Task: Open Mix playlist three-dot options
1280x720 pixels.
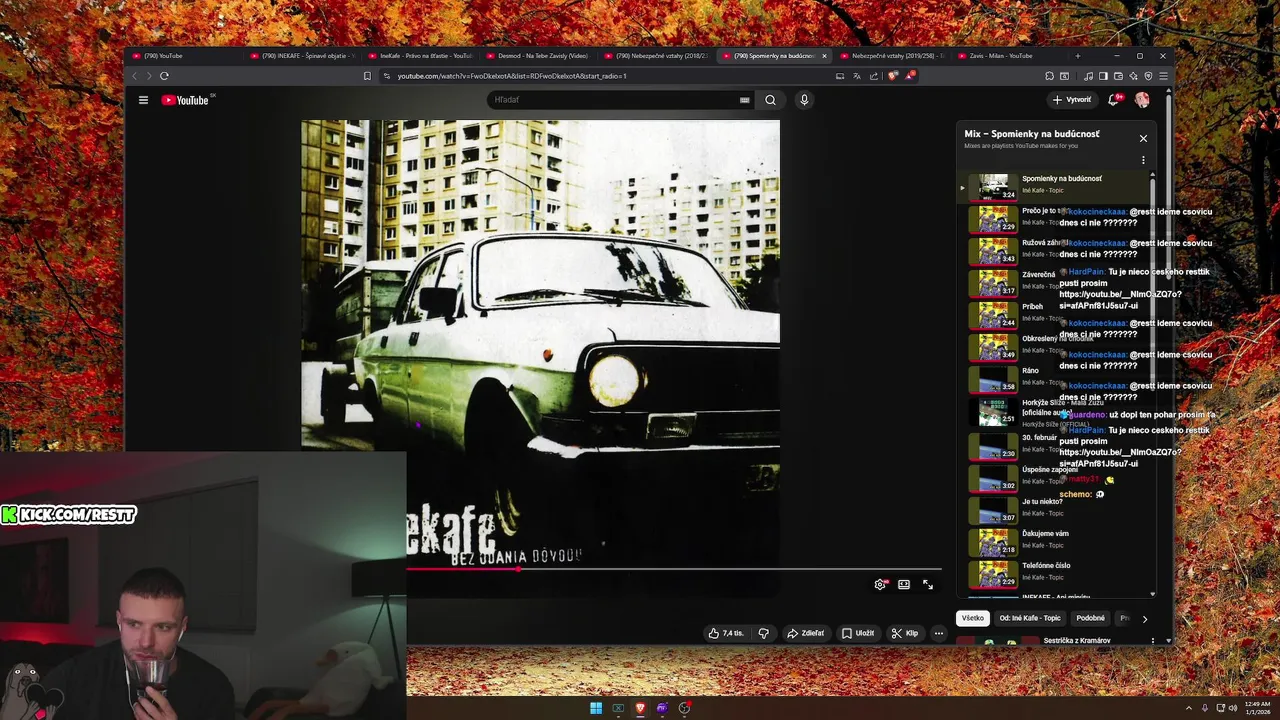Action: pos(1143,160)
